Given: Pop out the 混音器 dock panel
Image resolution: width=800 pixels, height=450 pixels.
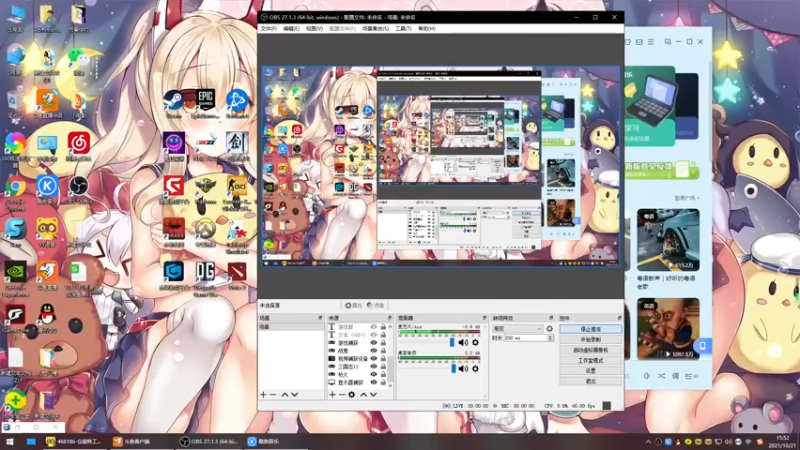Looking at the screenshot, I should point(484,318).
